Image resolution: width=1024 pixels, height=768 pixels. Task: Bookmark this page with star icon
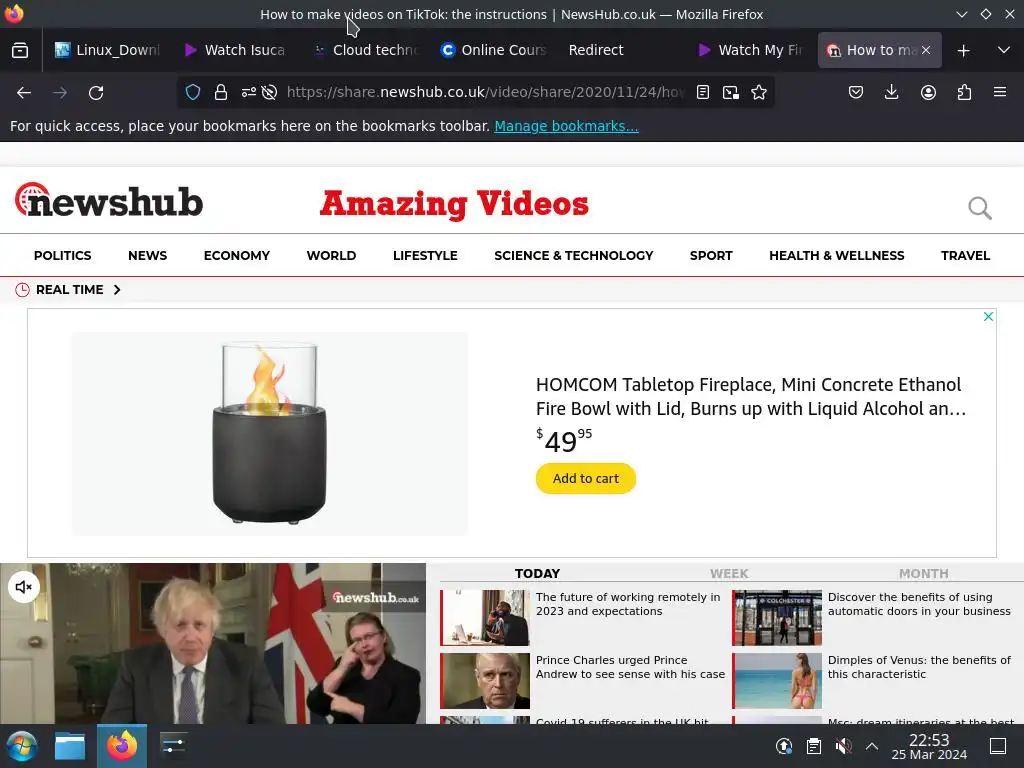point(759,93)
